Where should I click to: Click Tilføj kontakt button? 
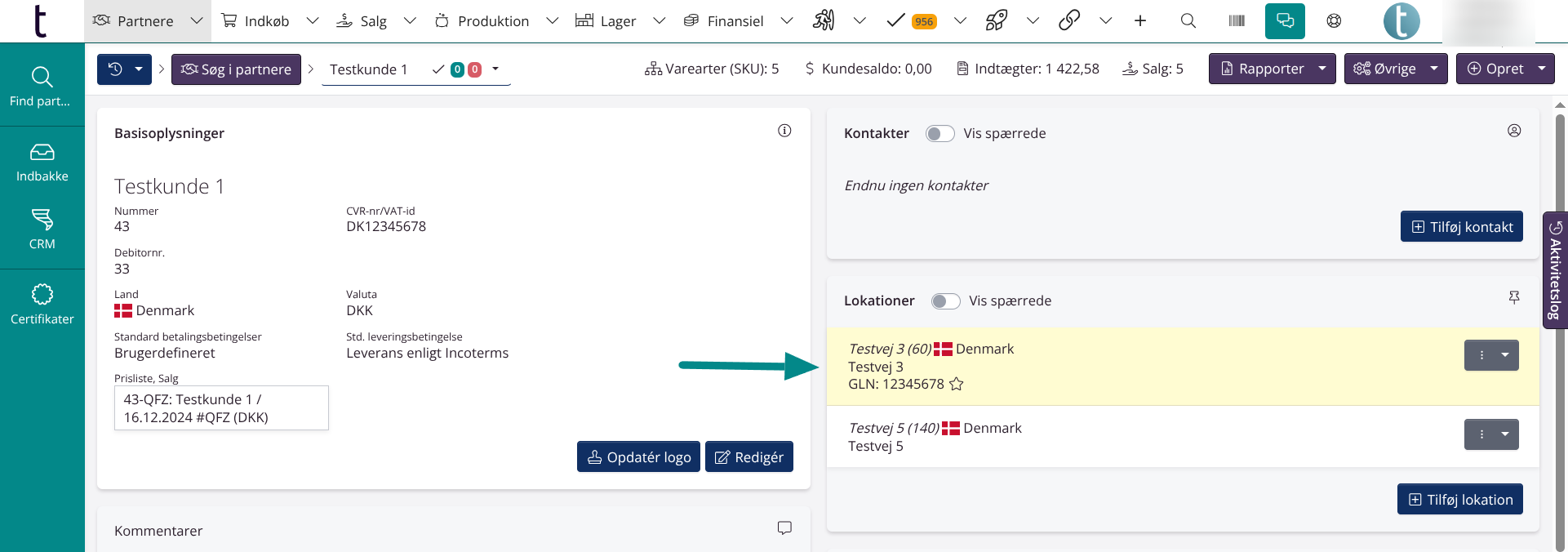1461,227
